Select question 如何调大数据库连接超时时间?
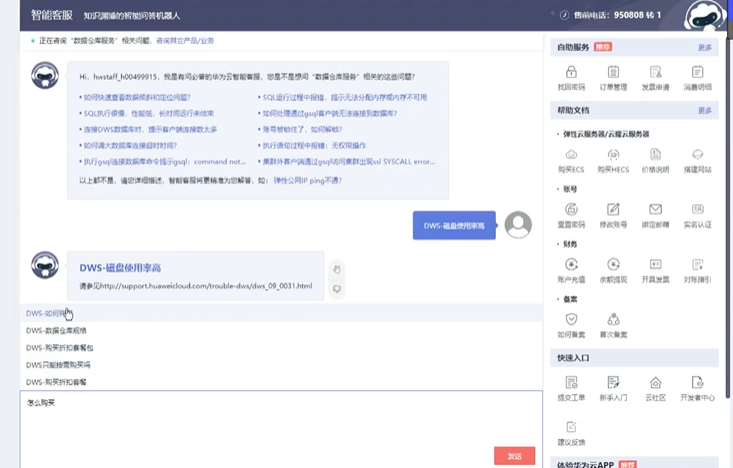This screenshot has height=468, width=733. pyautogui.click(x=130, y=145)
